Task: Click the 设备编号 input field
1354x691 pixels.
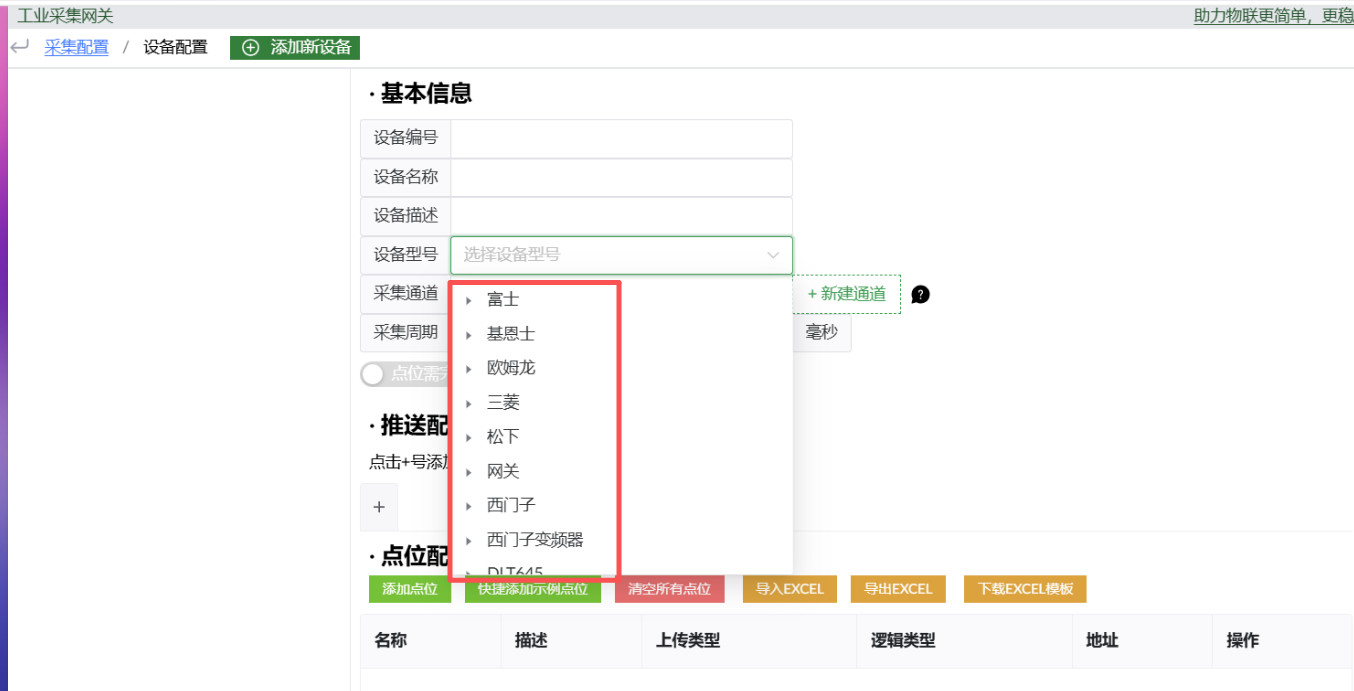Action: coord(621,138)
